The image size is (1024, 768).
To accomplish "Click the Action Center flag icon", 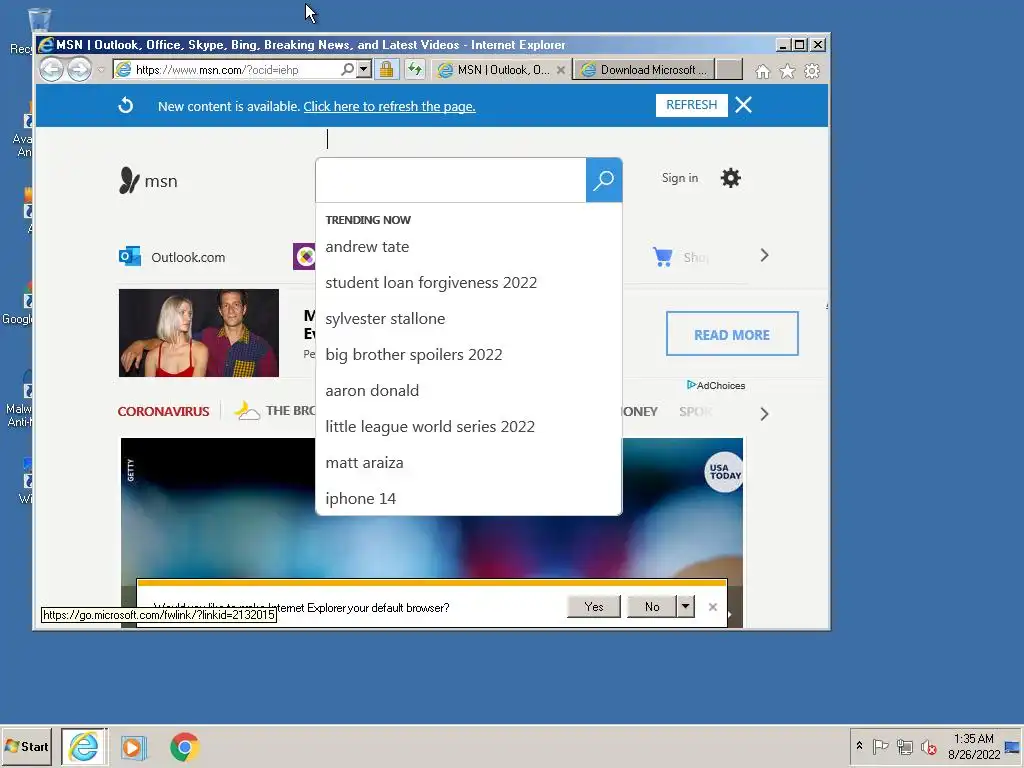I will pyautogui.click(x=880, y=746).
